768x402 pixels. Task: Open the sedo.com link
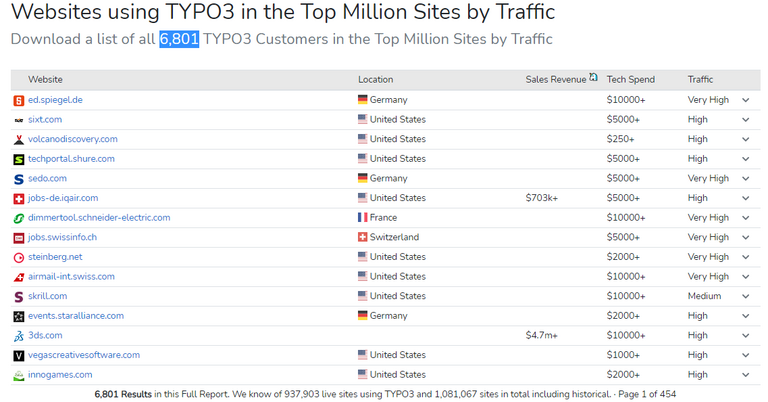47,178
